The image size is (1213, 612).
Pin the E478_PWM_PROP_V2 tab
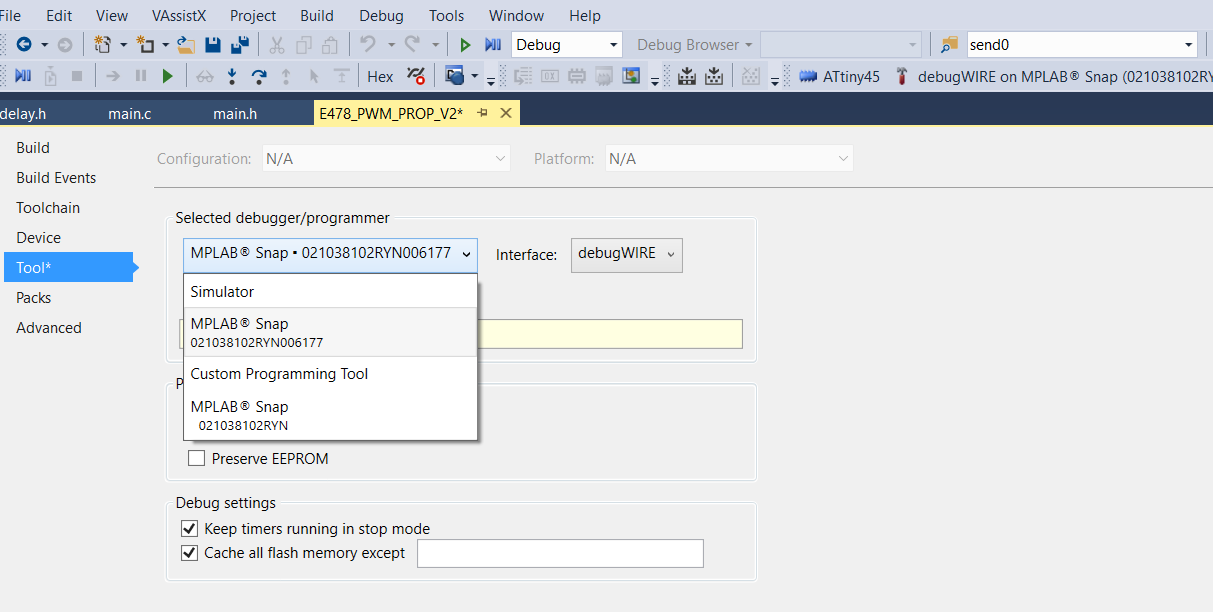click(482, 113)
